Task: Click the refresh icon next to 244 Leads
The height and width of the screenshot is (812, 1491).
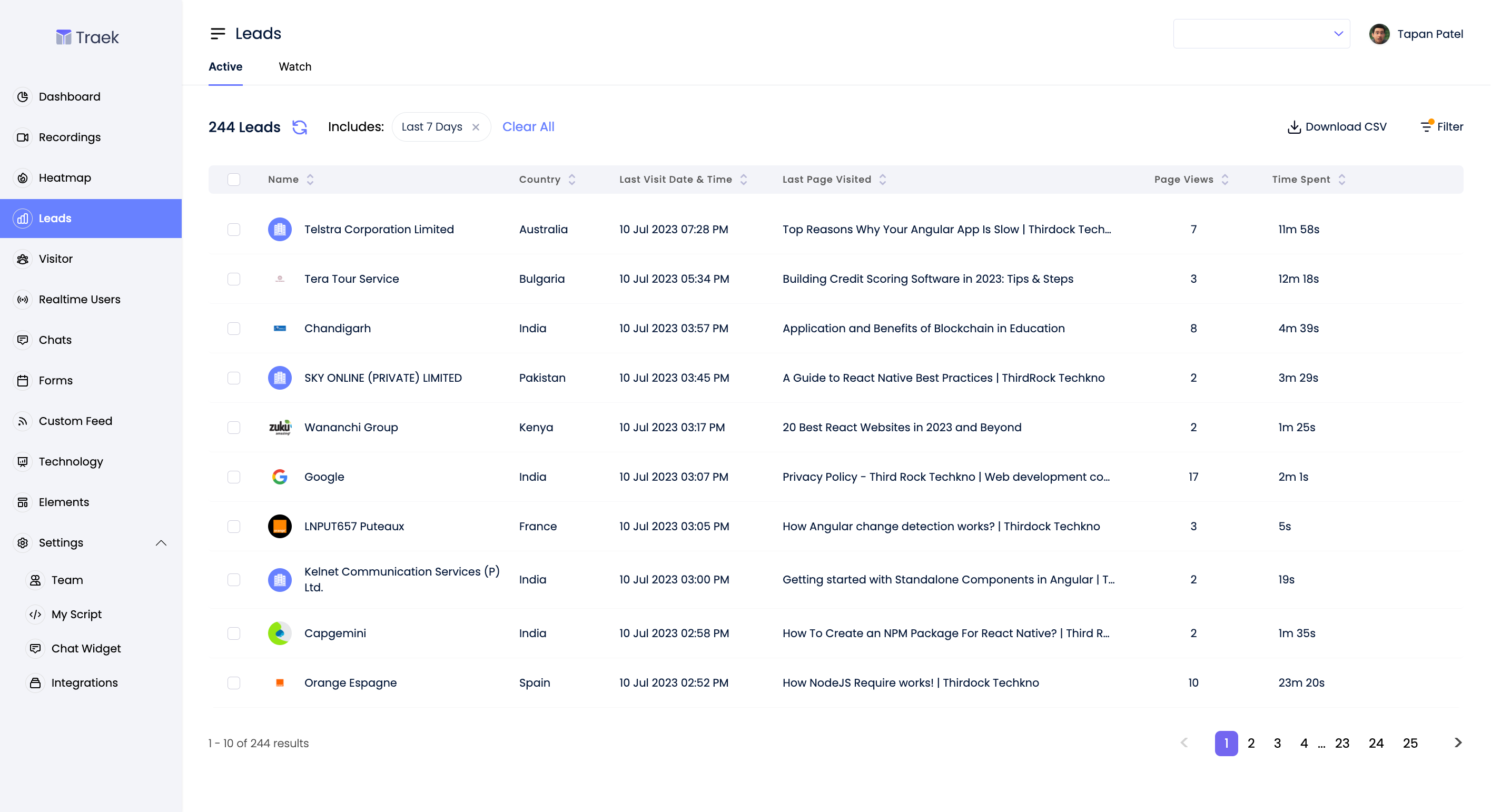Action: [300, 127]
